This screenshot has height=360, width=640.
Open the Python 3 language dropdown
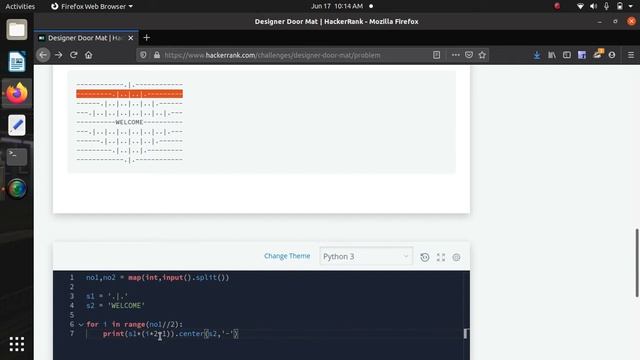(366, 256)
